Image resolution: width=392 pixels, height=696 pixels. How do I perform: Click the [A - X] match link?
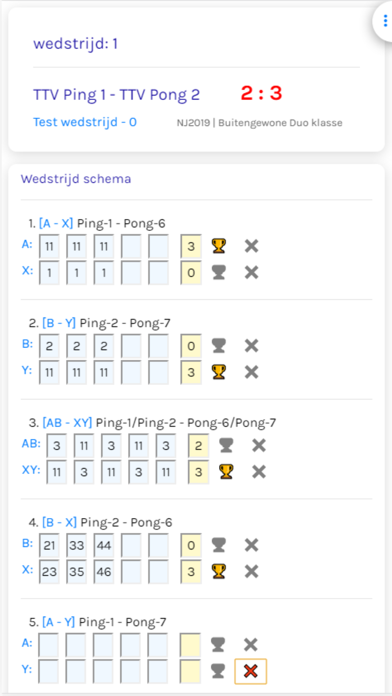click(56, 223)
